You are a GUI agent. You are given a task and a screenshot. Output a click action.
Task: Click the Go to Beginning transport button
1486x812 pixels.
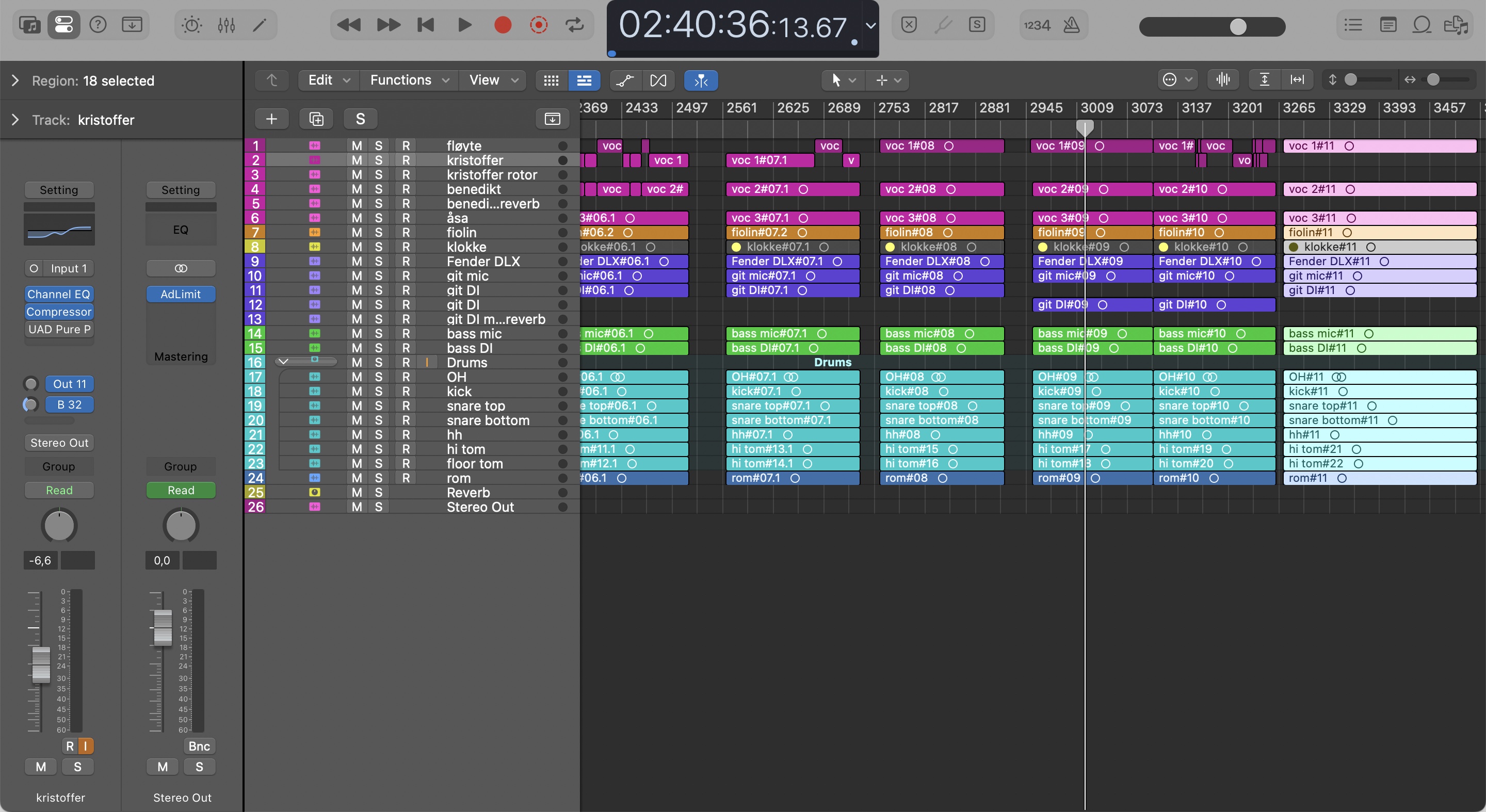click(426, 25)
